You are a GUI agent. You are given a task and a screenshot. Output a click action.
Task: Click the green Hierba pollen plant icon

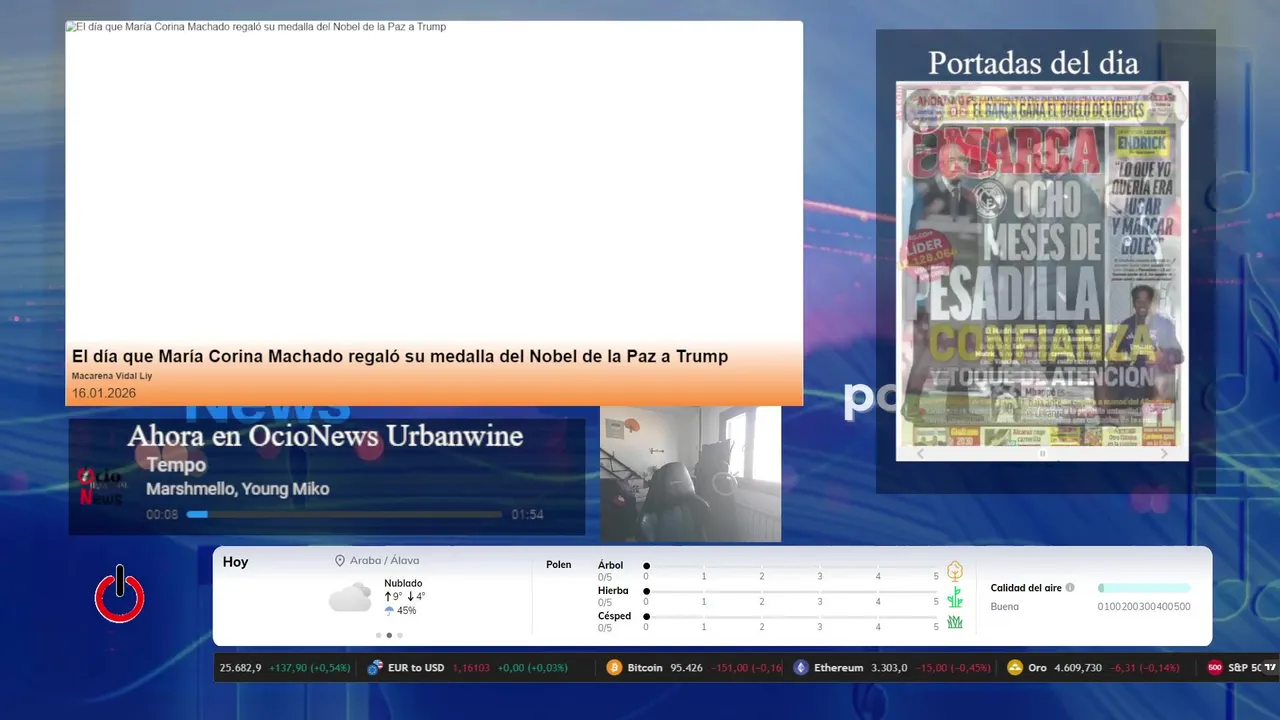coord(955,597)
